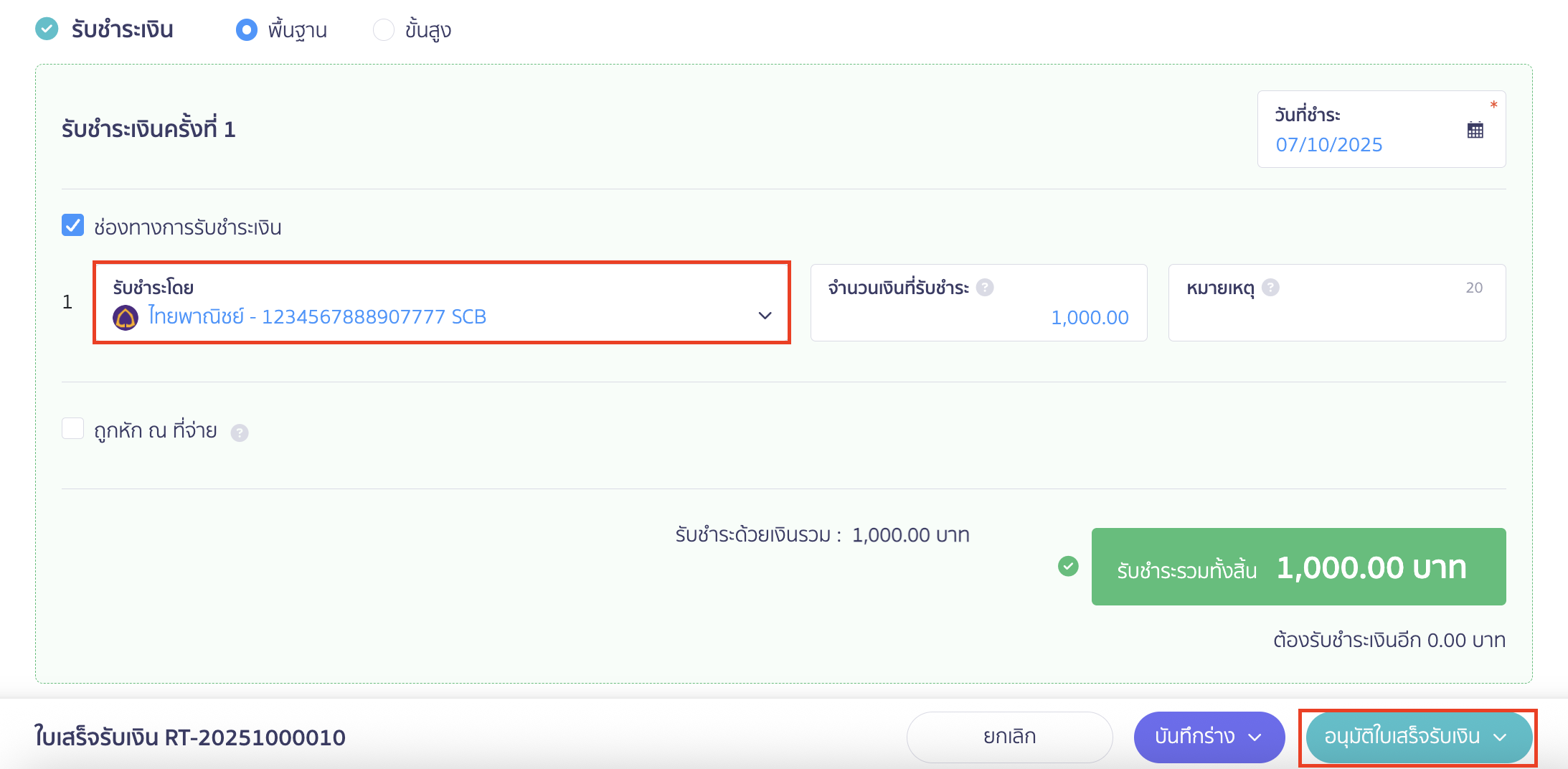
Task: Open the help icon next to ถูกหัก ณ ที่จ่าย
Action: pos(240,432)
